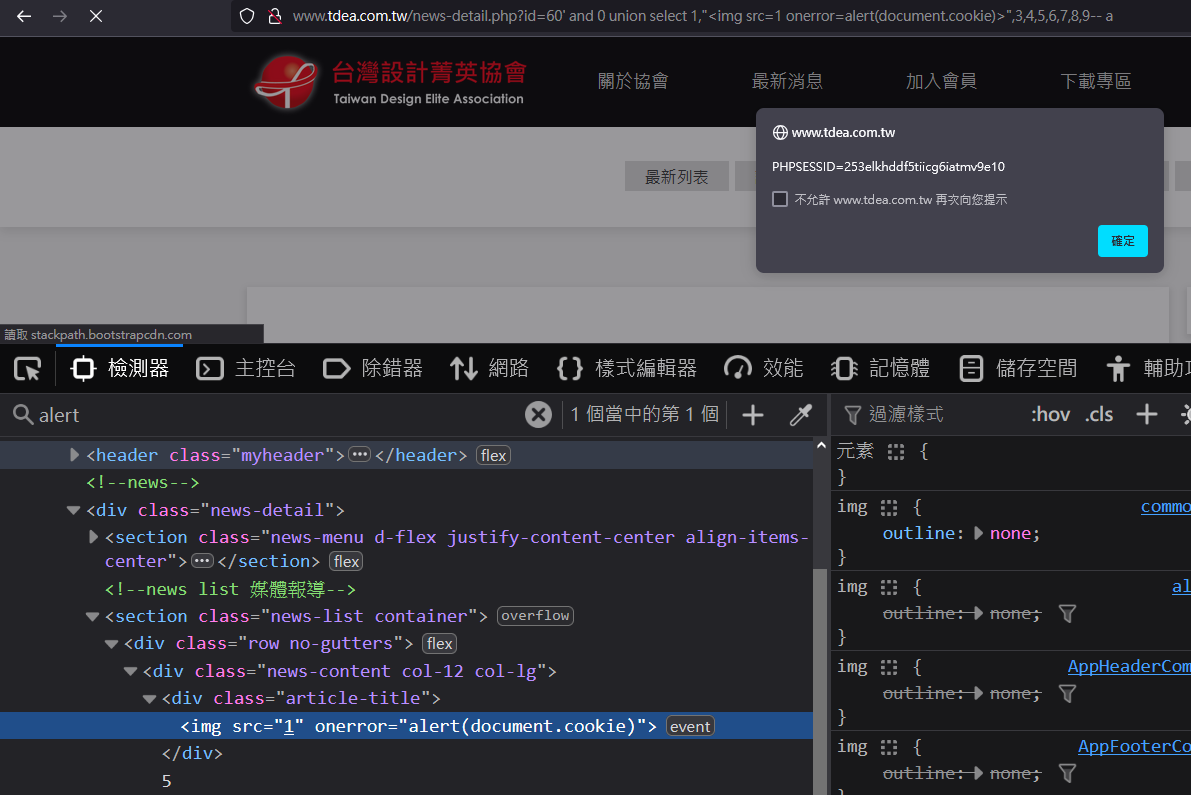Screen dimensions: 1191x795
Task: Check the 不允許 www.tdea.com.tw 再次向您提示 box
Action: coord(780,199)
